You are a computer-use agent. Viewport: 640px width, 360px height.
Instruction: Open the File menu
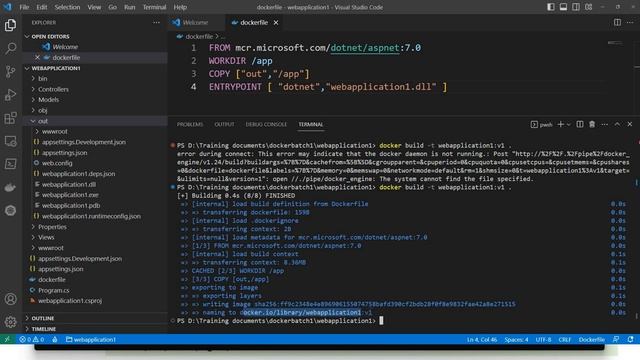[24, 7]
